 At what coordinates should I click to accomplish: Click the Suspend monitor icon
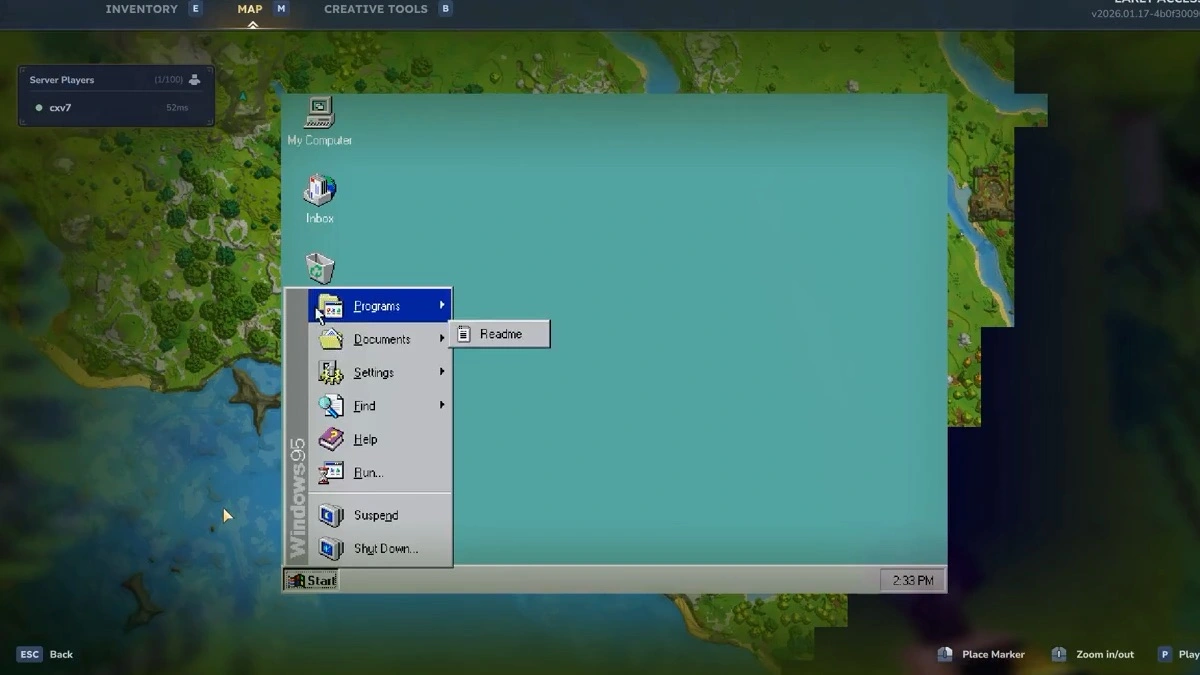point(331,514)
